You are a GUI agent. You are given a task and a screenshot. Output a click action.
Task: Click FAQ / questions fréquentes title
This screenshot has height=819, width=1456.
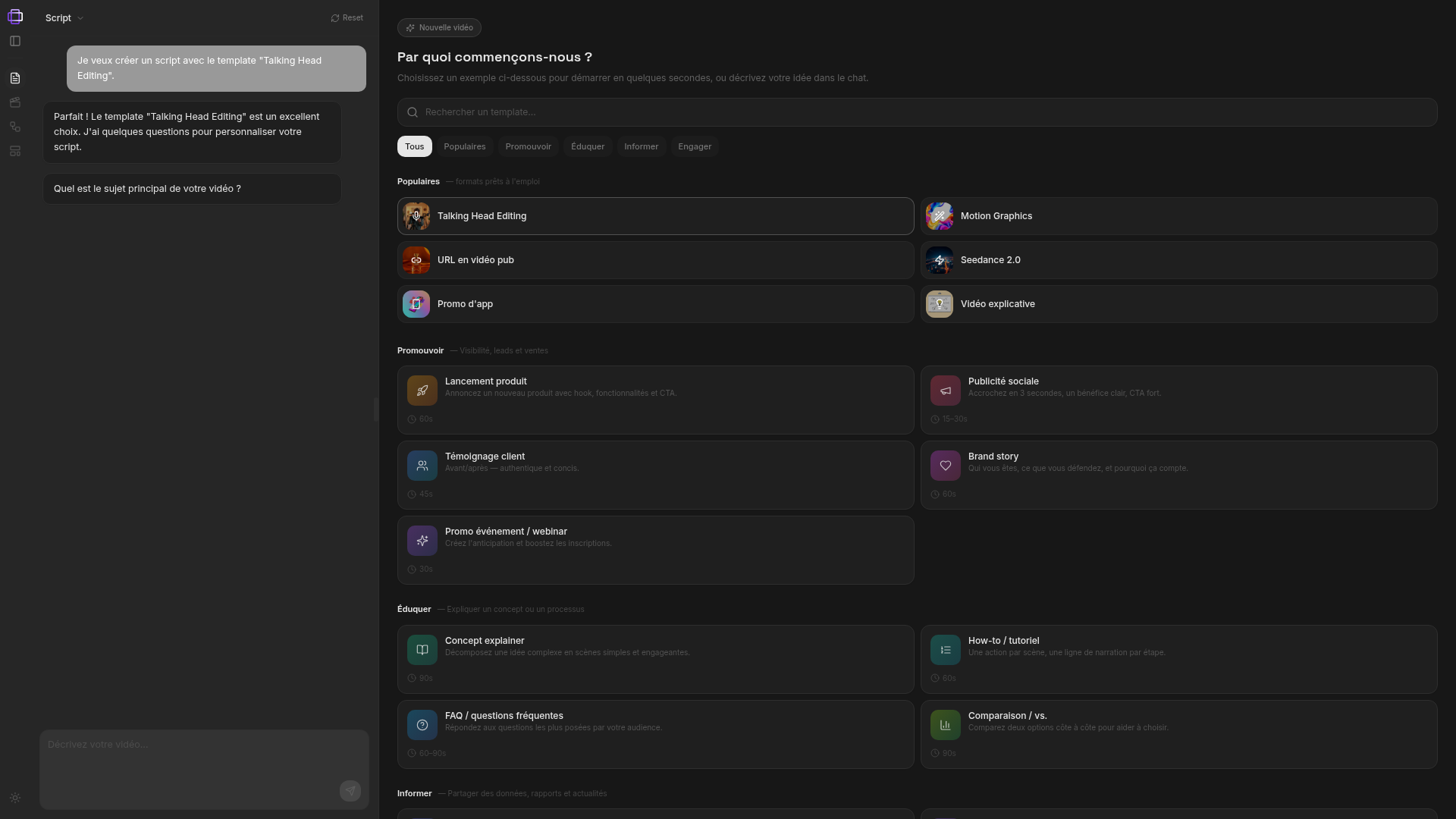(x=504, y=716)
